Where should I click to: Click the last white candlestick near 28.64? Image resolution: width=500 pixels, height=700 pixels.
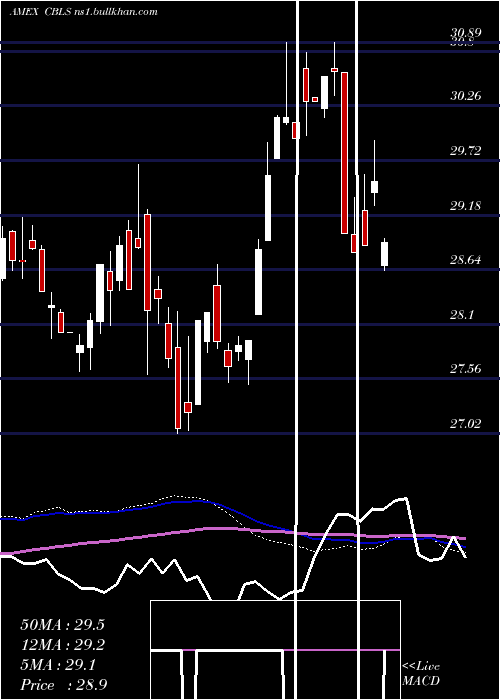(384, 254)
